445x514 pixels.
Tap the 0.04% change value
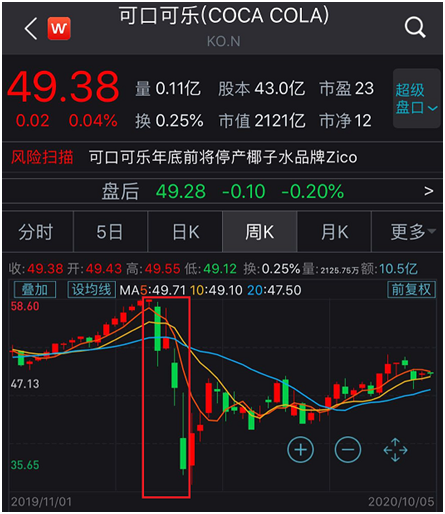click(x=93, y=120)
